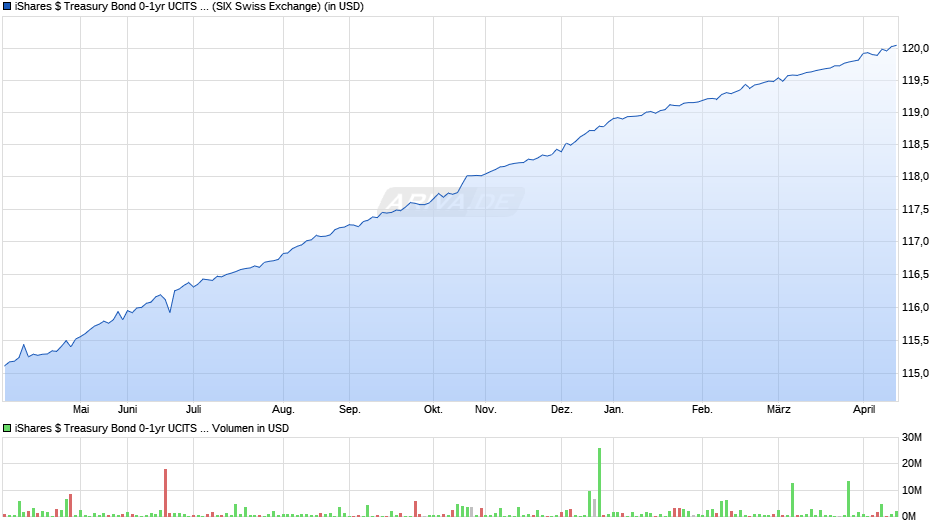Click the 'Juli' x-axis label
The height and width of the screenshot is (526, 940).
[194, 410]
